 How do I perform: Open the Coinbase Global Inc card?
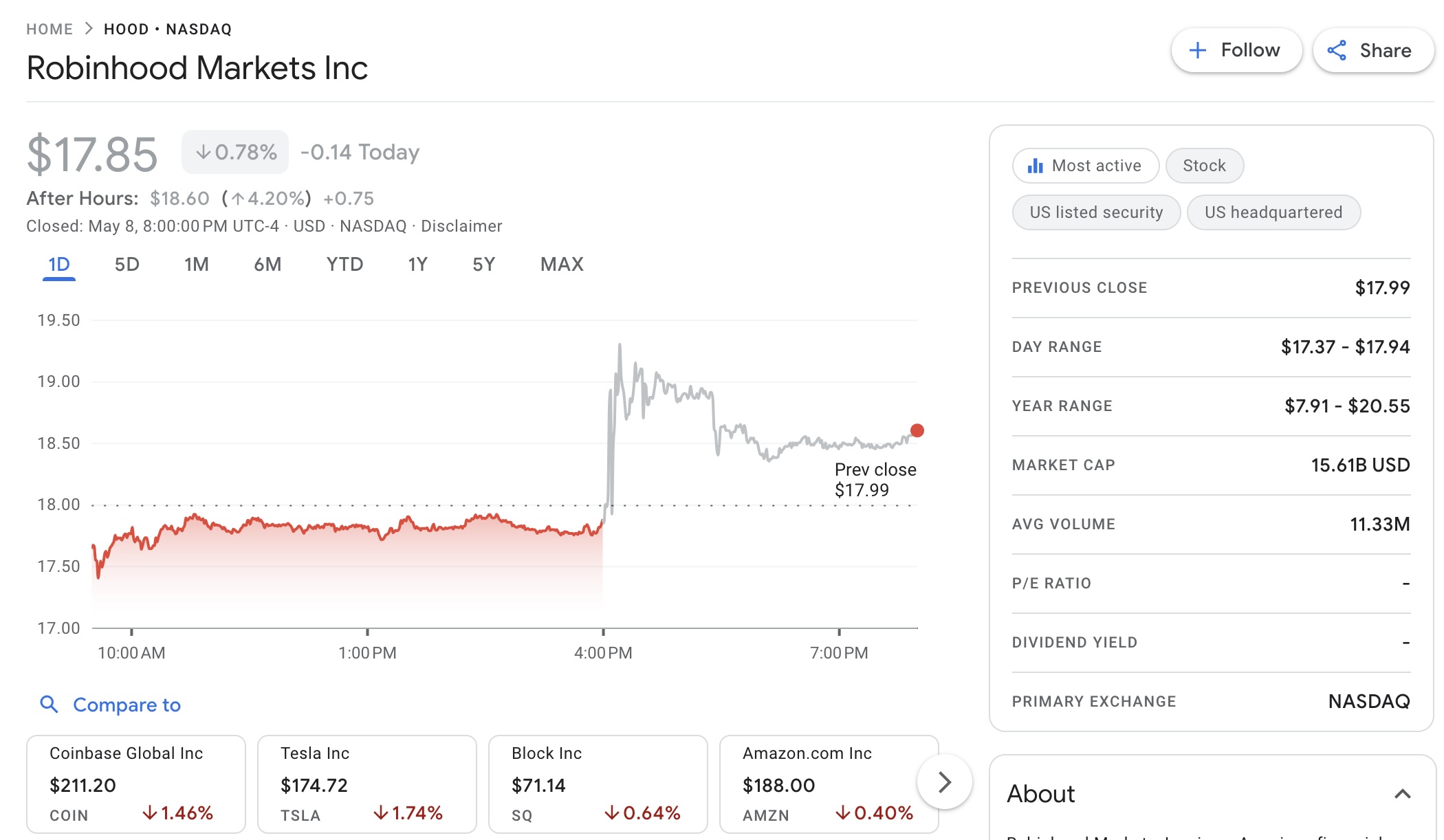pyautogui.click(x=136, y=784)
